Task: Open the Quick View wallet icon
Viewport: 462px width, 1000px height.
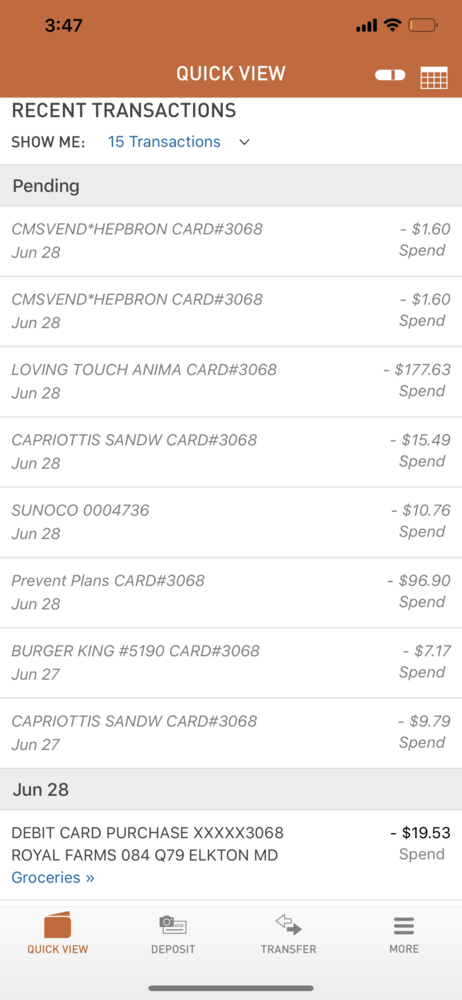Action: (57, 925)
